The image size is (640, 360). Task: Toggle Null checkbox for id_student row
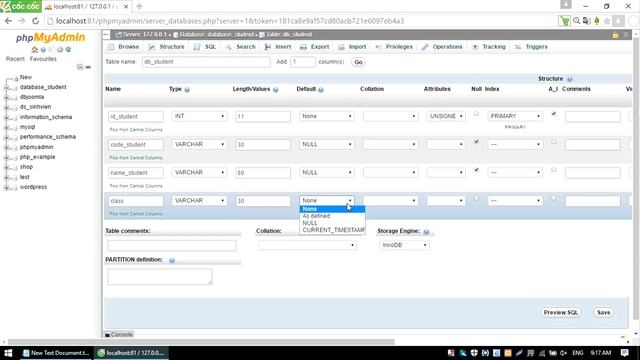476,114
